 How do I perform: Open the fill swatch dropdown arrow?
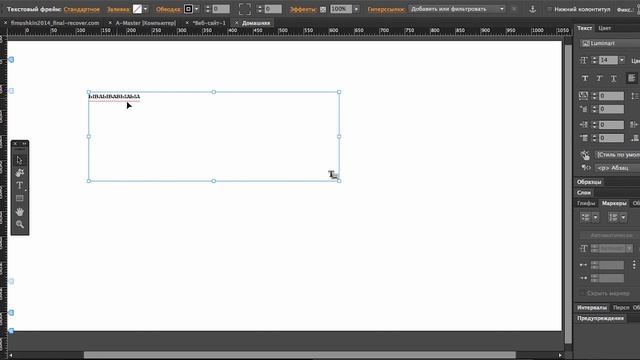click(146, 9)
